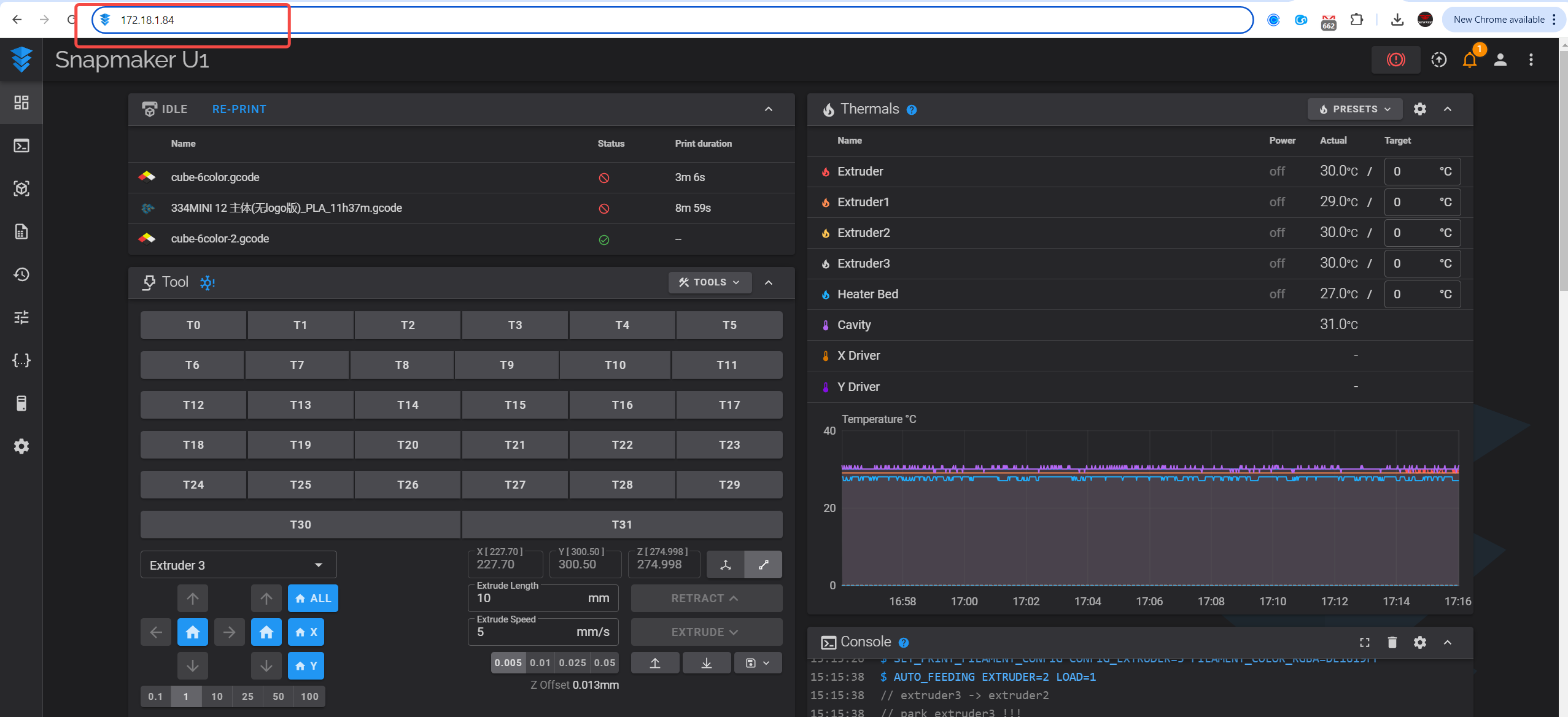Open the Tools dropdown menu
Viewport: 1568px width, 717px height.
point(710,282)
